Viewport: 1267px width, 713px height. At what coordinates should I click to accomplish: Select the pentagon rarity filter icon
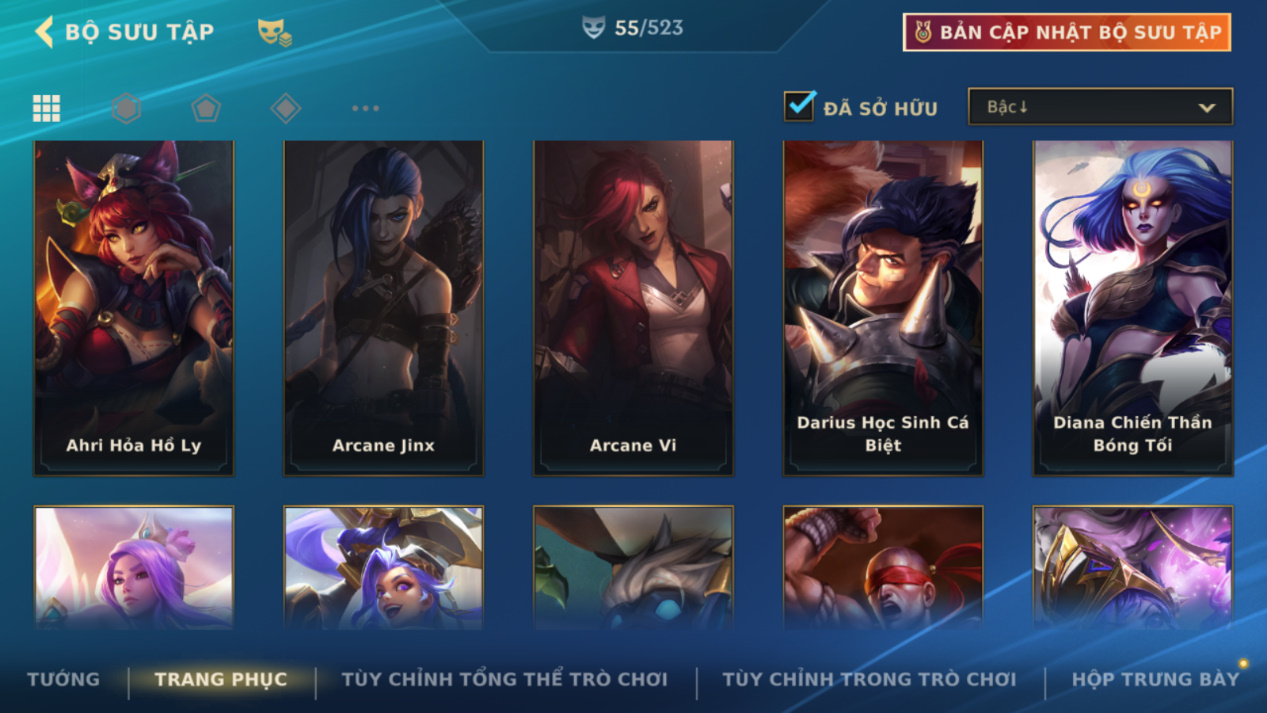[206, 108]
